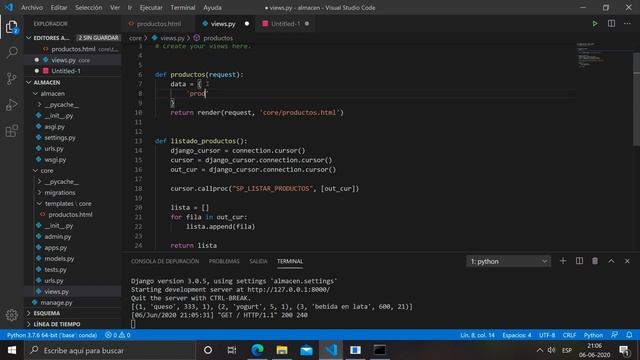This screenshot has width=640, height=360.
Task: Show the PROBLEMAS panel tab
Action: click(x=224, y=261)
